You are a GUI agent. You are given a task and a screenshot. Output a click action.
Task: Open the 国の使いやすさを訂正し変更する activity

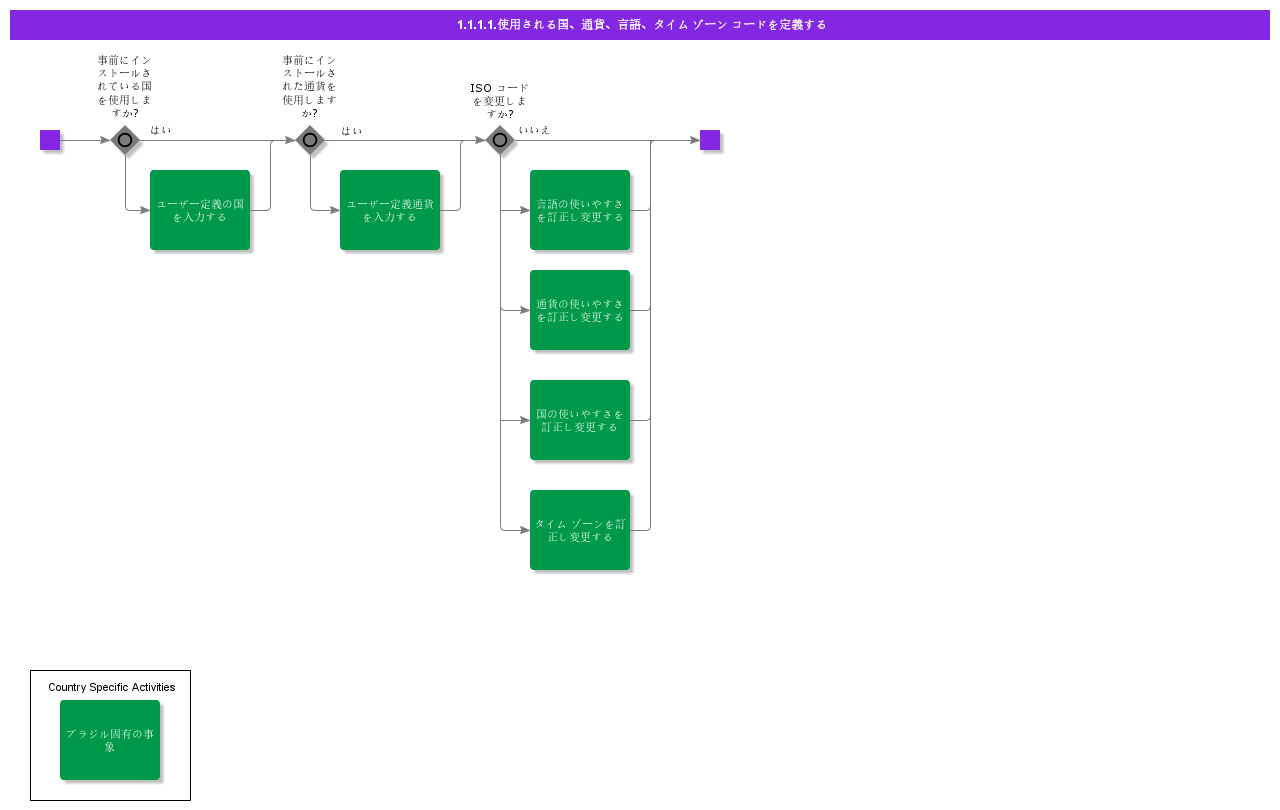pyautogui.click(x=580, y=420)
